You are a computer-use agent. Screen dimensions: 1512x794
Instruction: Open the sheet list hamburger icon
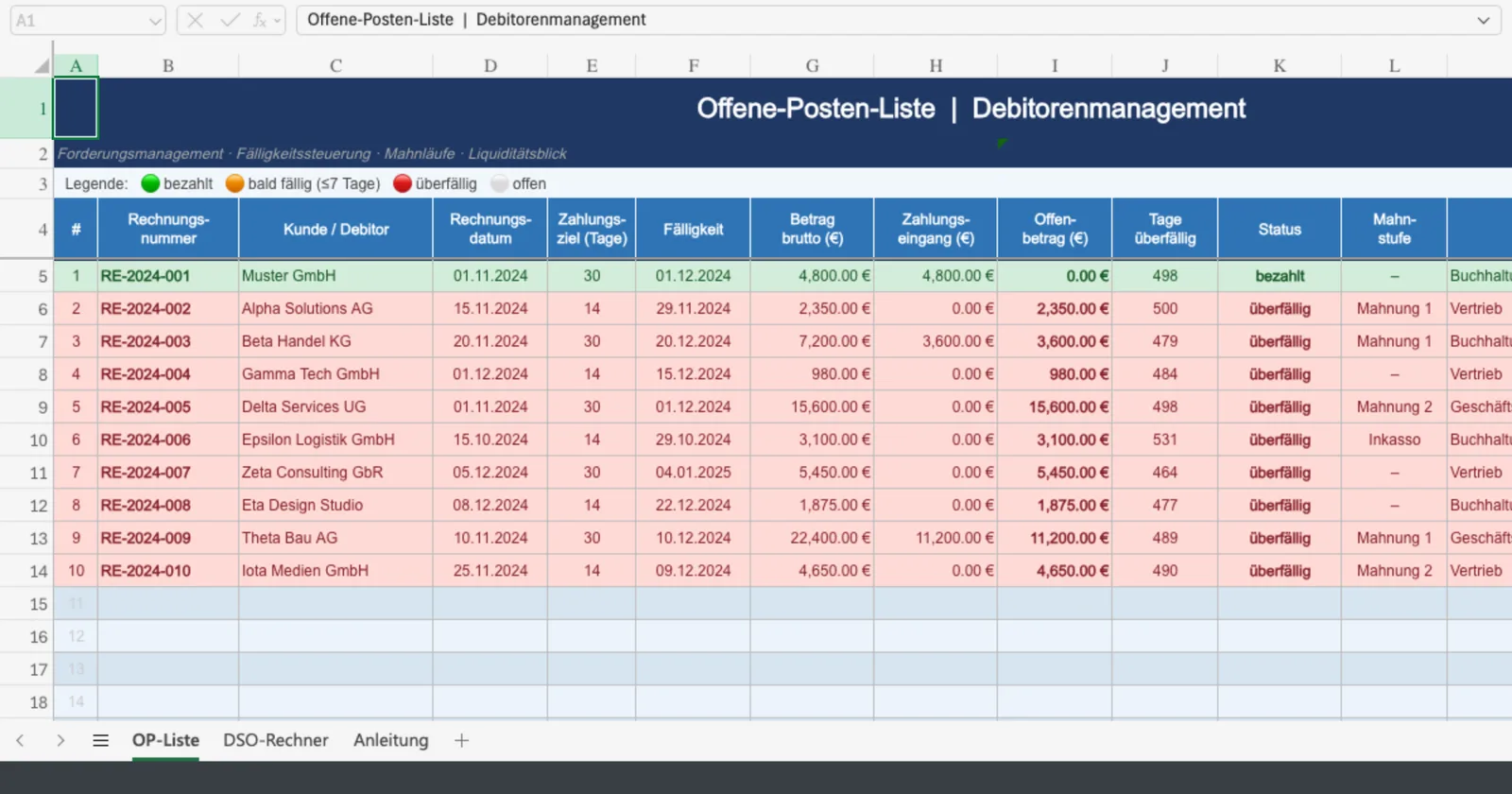[100, 740]
